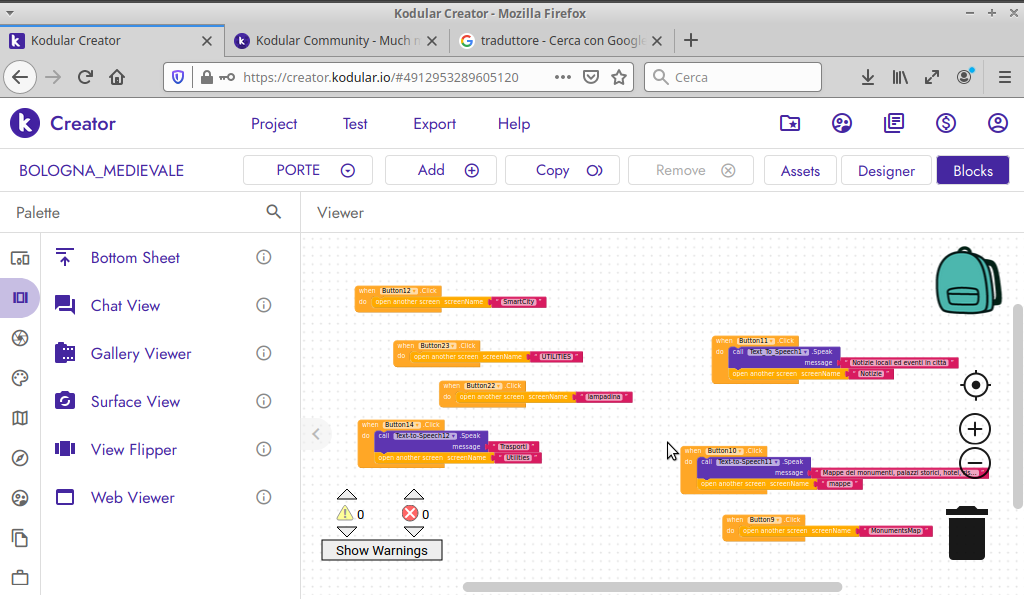Go to previous warning with up arrow
This screenshot has height=600, width=1024.
coord(347,495)
